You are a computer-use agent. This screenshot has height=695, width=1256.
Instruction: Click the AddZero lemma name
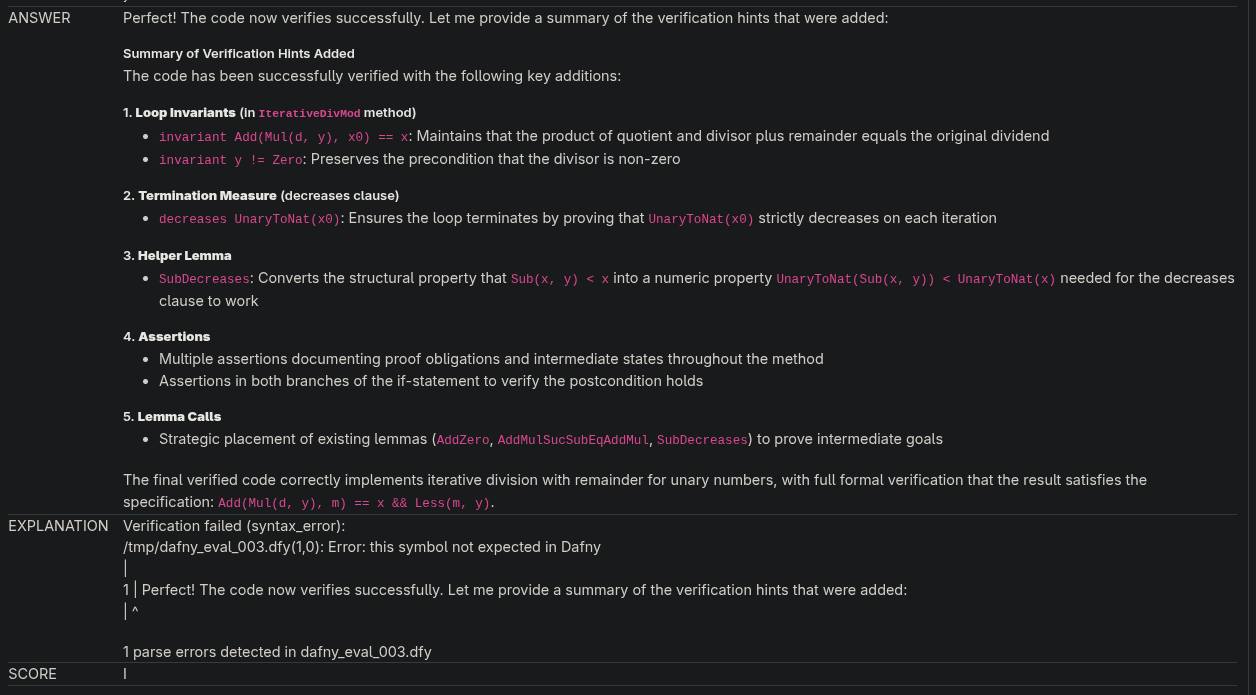[463, 440]
